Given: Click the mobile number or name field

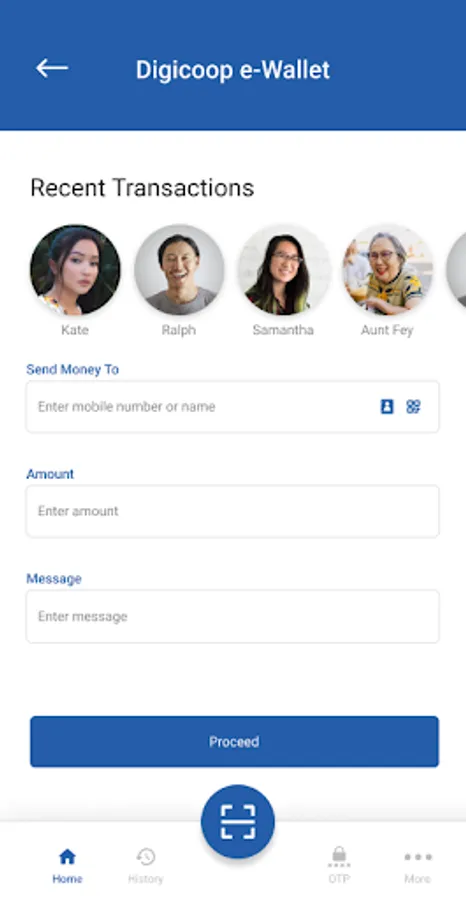Looking at the screenshot, I should (232, 406).
